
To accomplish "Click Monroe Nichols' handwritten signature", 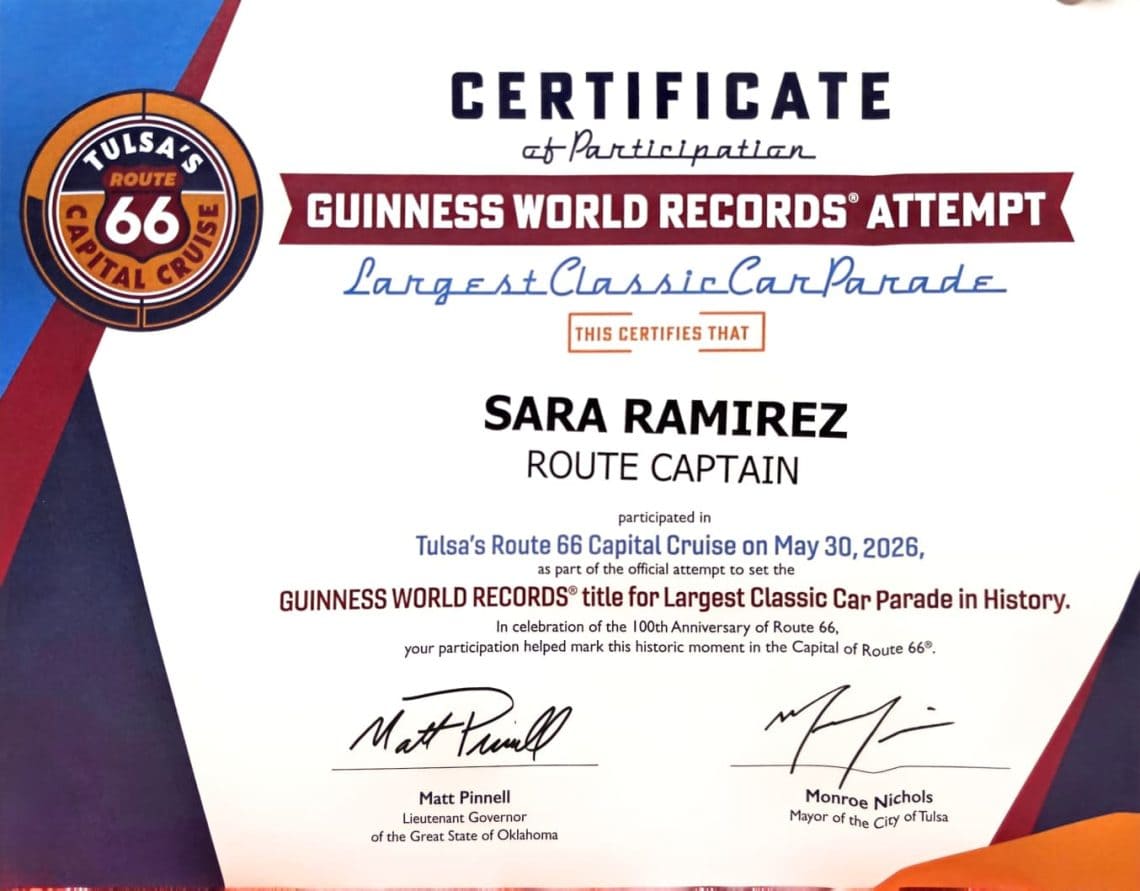I will (x=858, y=734).
